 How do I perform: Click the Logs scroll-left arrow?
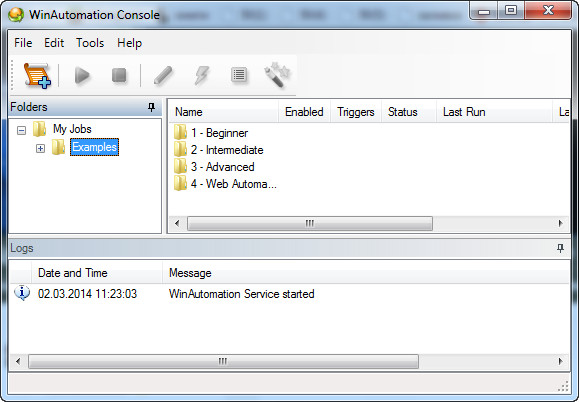pyautogui.click(x=18, y=361)
